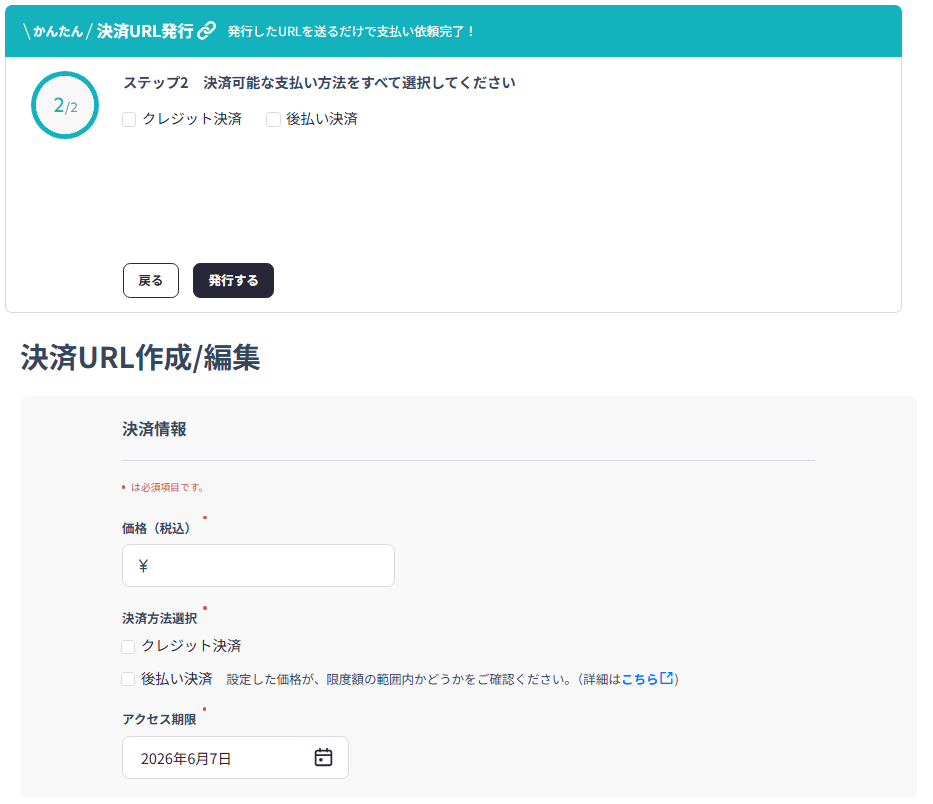
Task: Focus the 価格(税込) yen input field
Action: point(258,565)
